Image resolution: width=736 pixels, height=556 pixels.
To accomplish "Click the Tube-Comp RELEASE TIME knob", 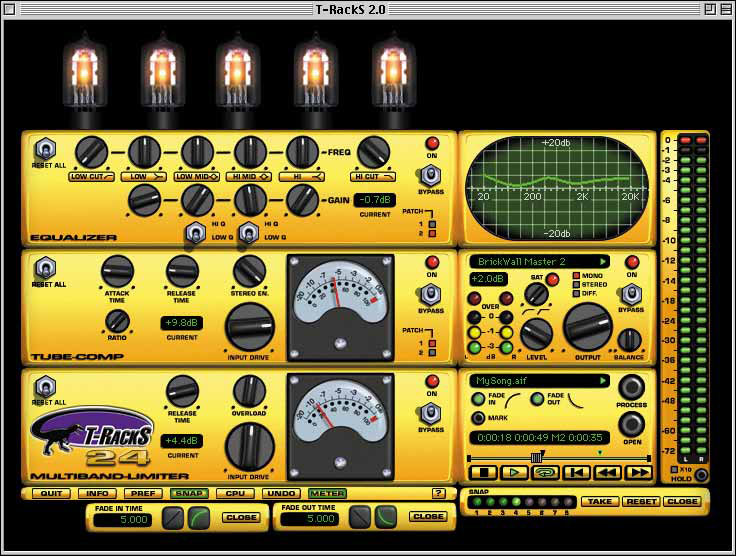I will [182, 272].
